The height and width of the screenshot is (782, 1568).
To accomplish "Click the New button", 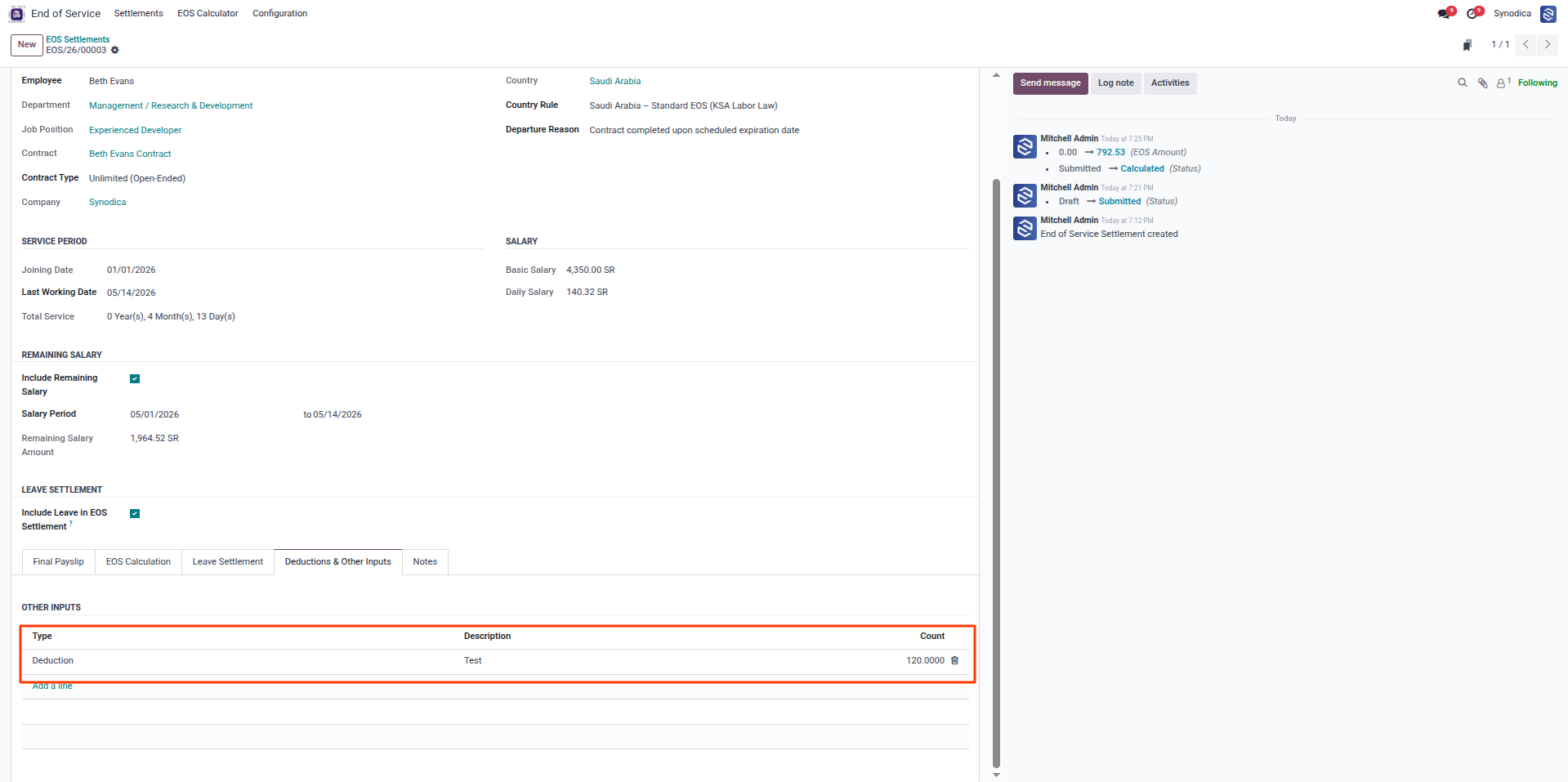I will click(27, 45).
